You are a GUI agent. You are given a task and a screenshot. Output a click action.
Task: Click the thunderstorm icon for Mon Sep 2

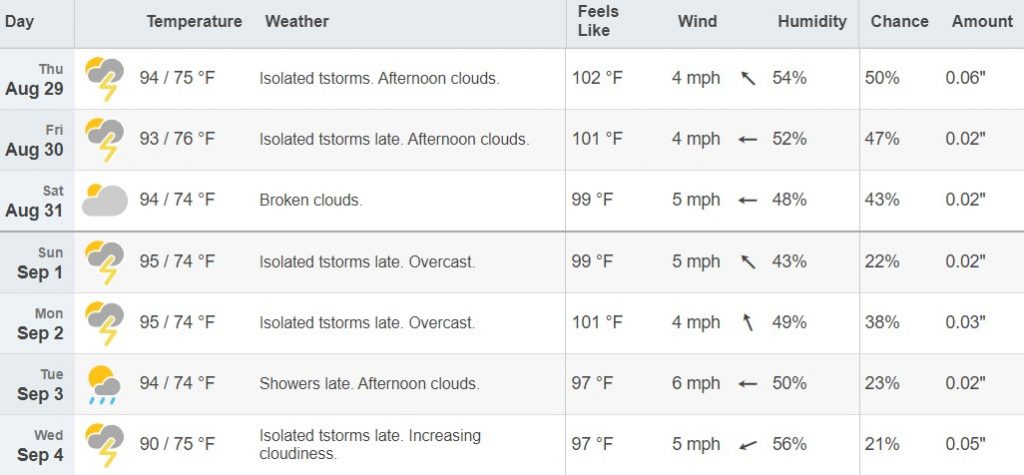[x=104, y=323]
